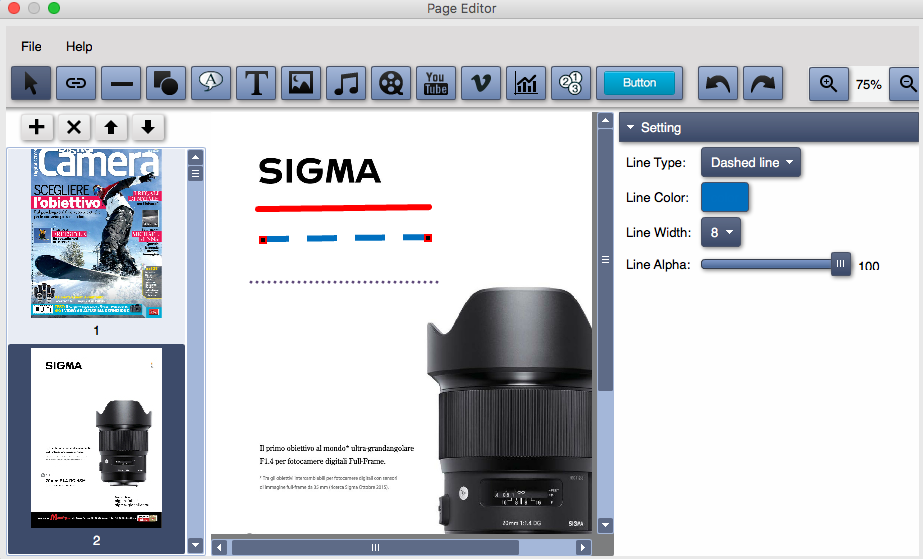The width and height of the screenshot is (923, 559).
Task: Insert an image with picture tool
Action: pyautogui.click(x=301, y=83)
